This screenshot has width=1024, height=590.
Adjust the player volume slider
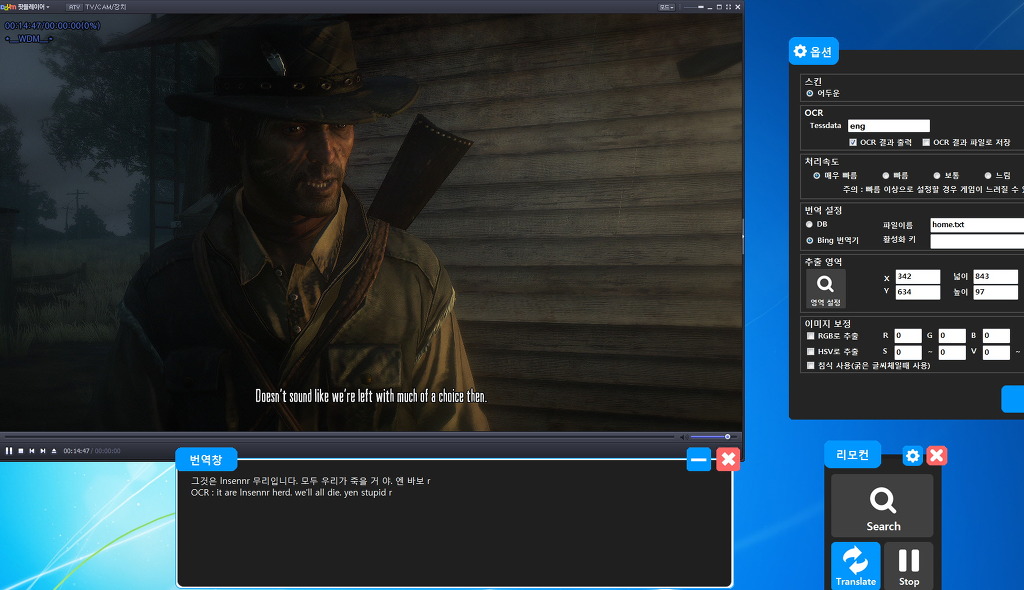tap(710, 436)
